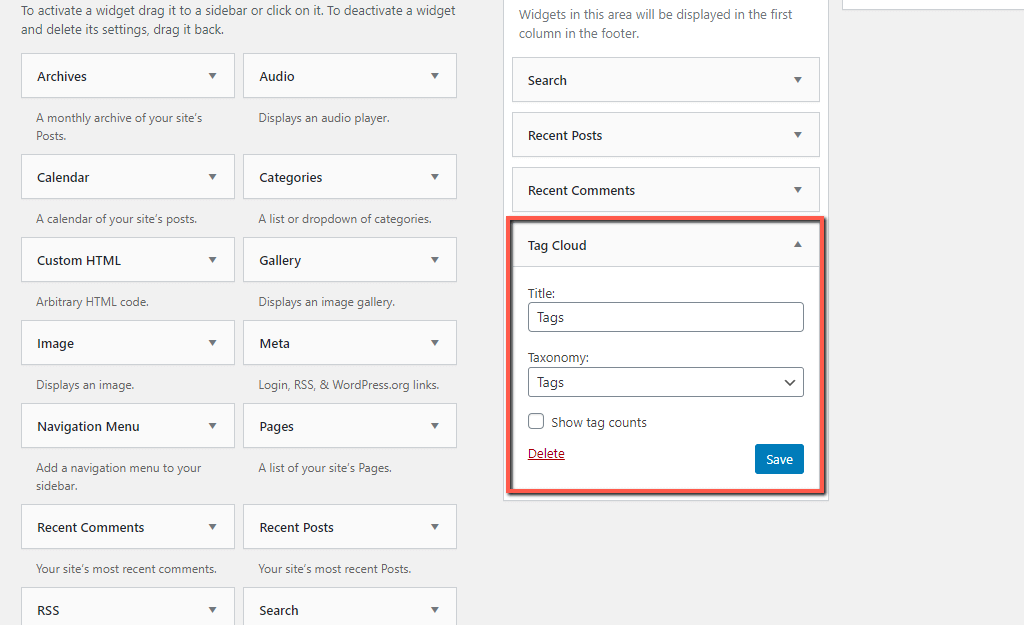Click 'Displays an audio player.' description
The image size is (1024, 625).
(324, 118)
